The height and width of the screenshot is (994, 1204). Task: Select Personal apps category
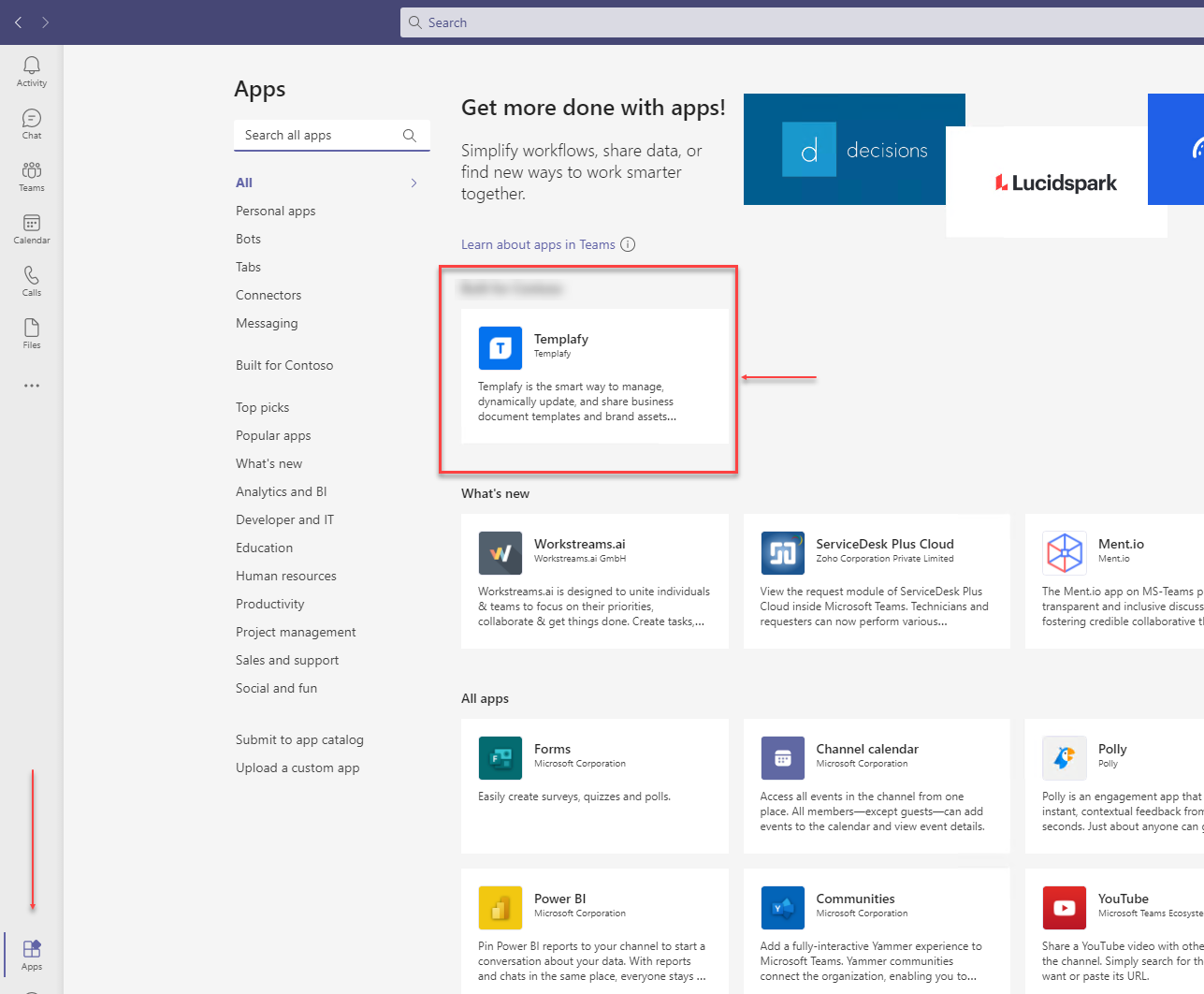[x=276, y=211]
